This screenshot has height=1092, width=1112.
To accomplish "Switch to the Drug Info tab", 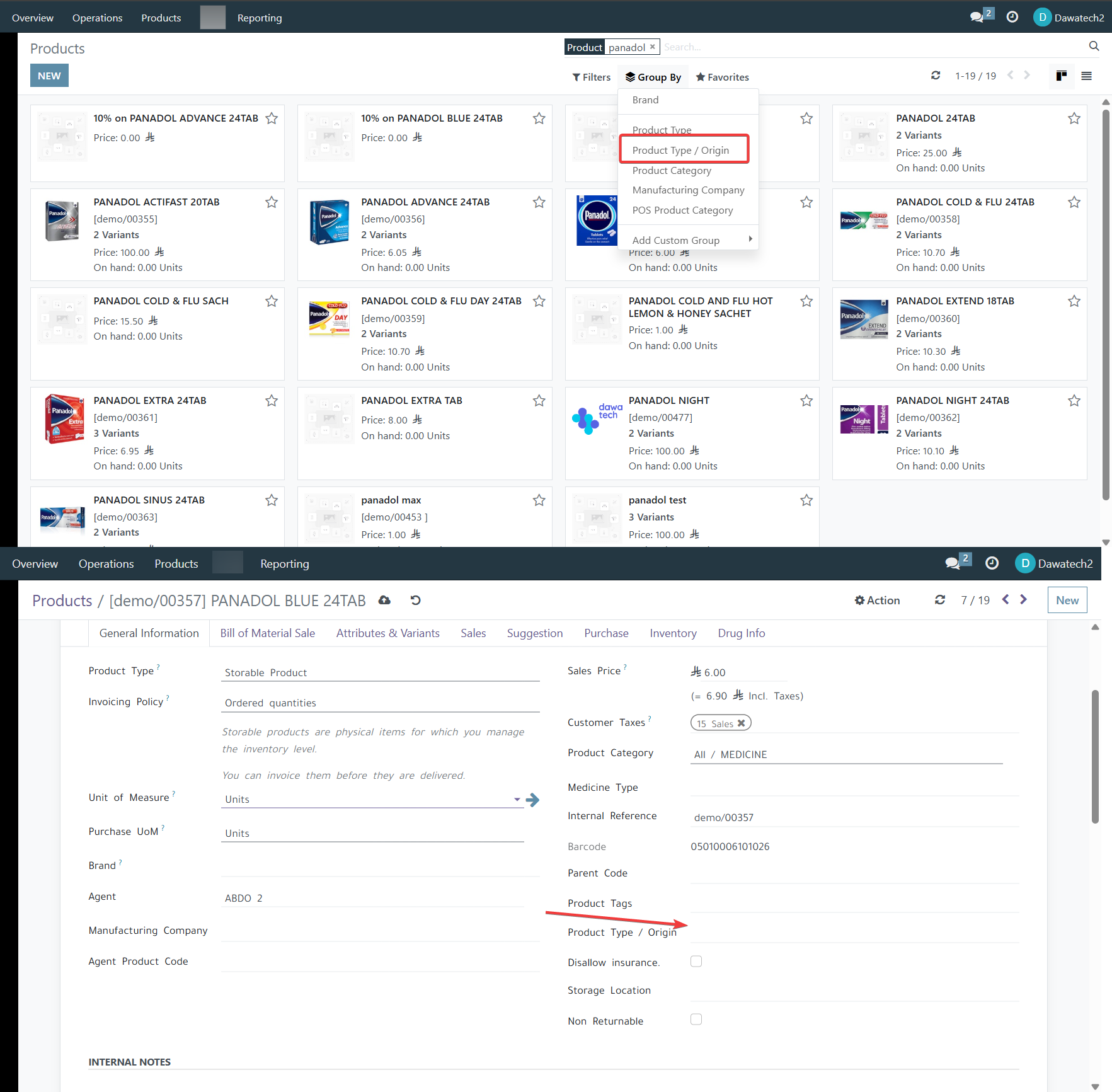I will (x=742, y=633).
